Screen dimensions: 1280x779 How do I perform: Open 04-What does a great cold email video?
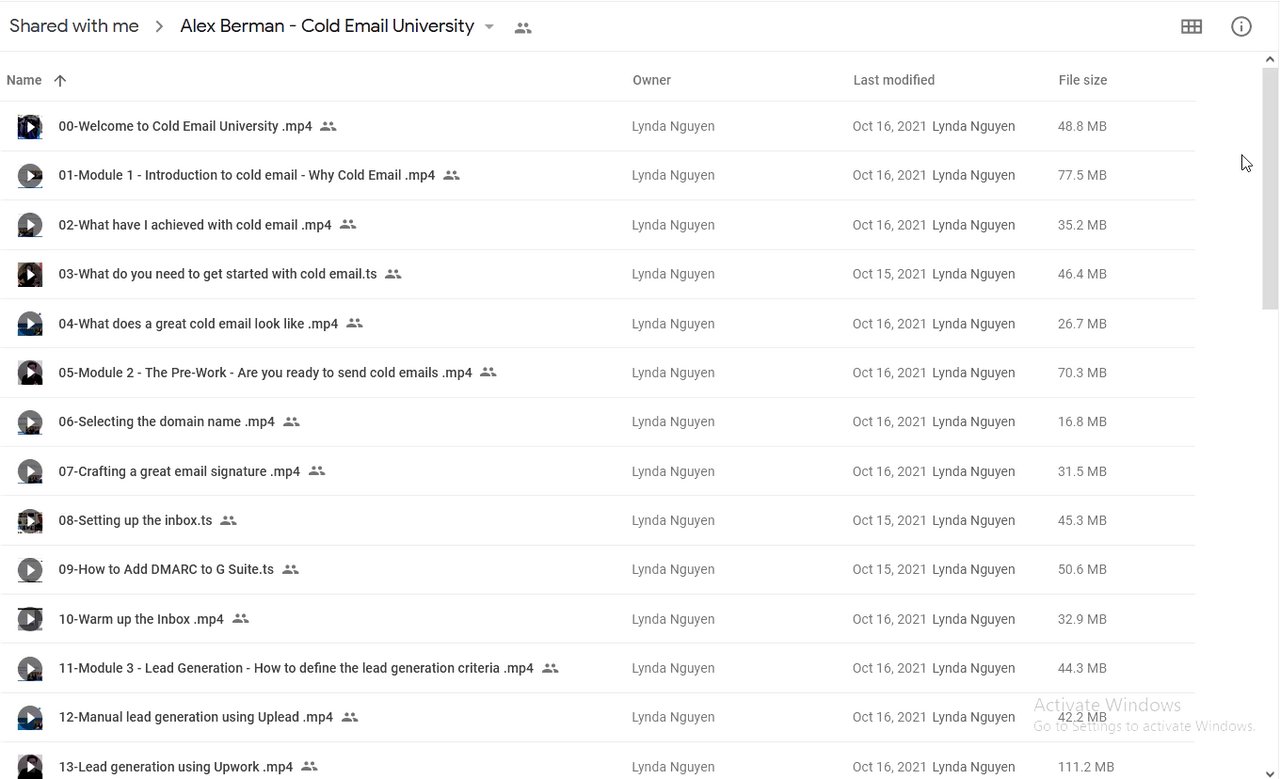pos(198,324)
